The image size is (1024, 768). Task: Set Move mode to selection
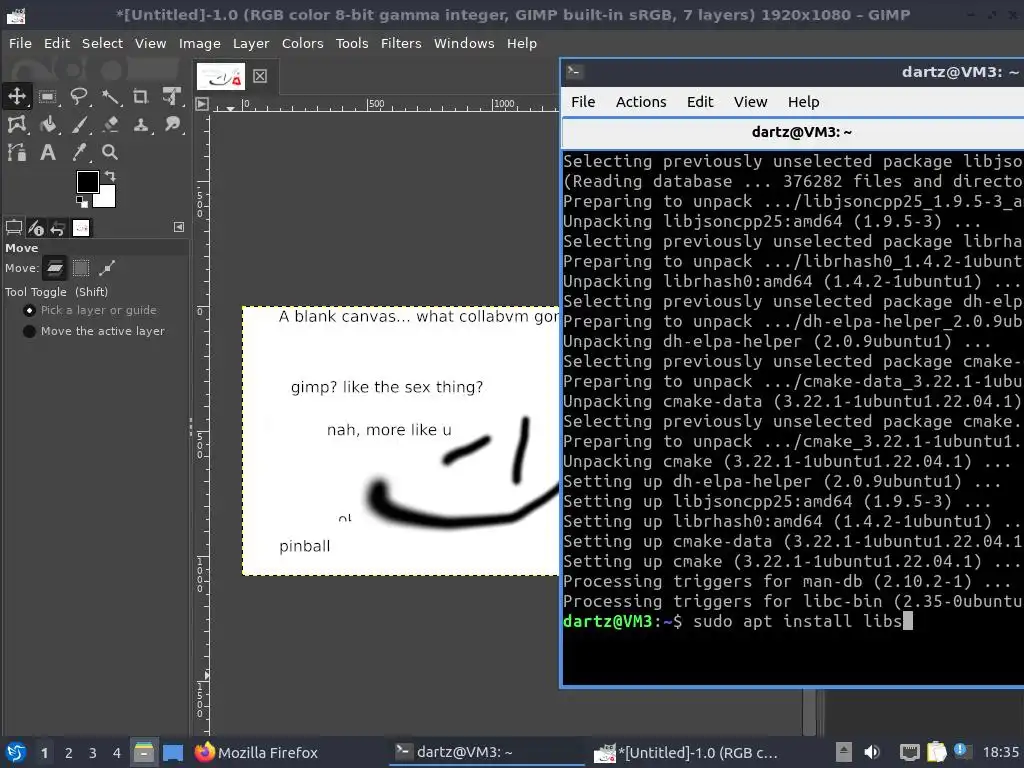[81, 268]
